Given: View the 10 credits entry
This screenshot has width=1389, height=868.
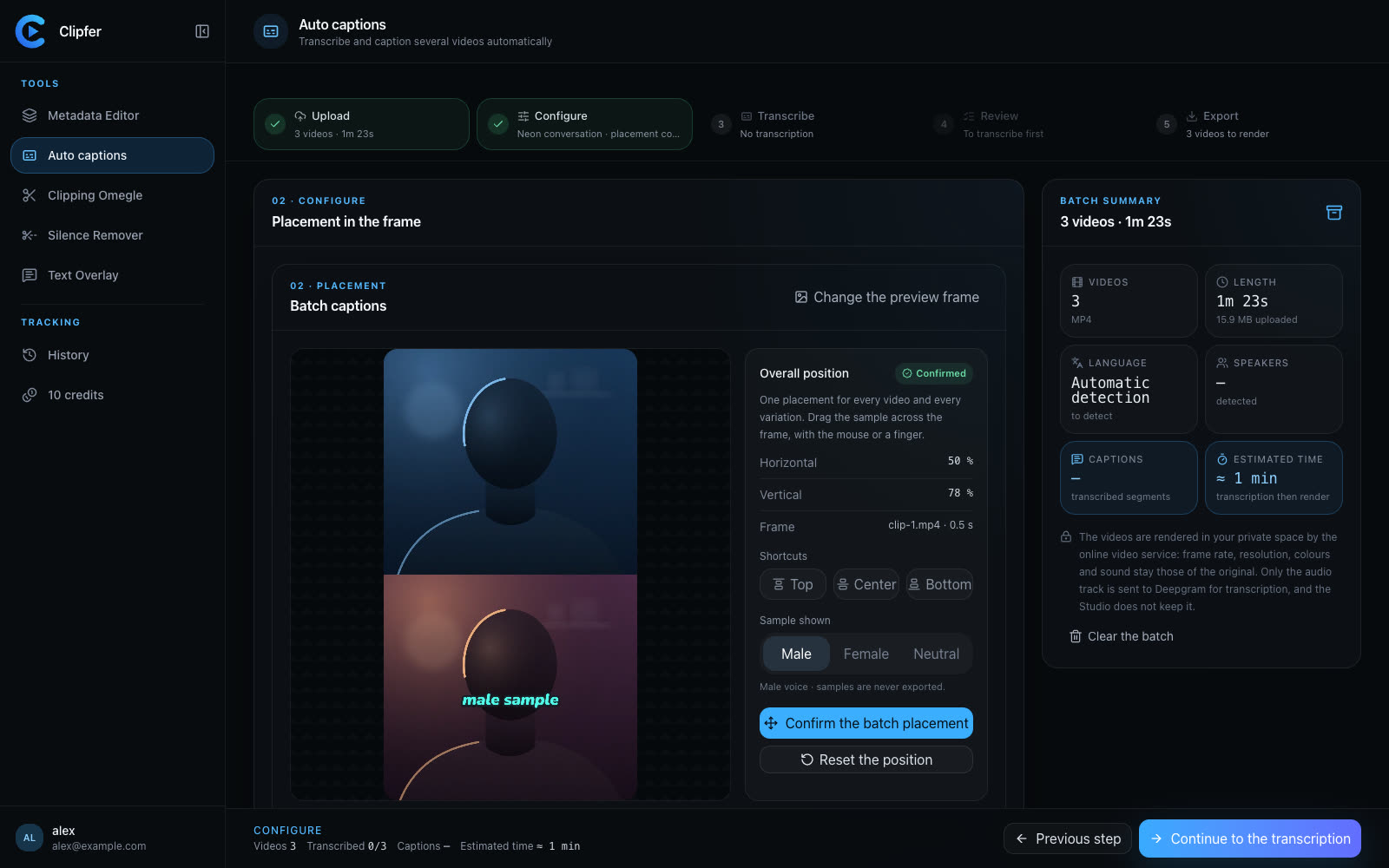Looking at the screenshot, I should [112, 395].
